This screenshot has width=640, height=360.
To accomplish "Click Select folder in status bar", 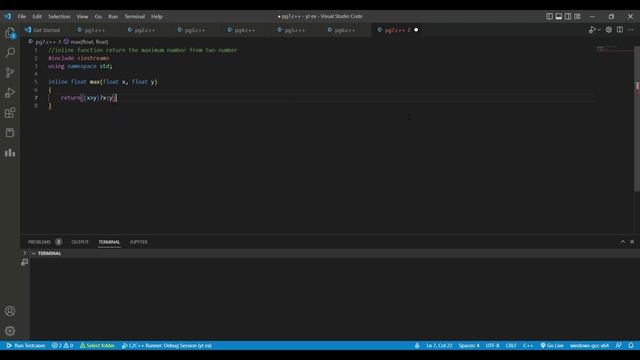I will coord(97,346).
